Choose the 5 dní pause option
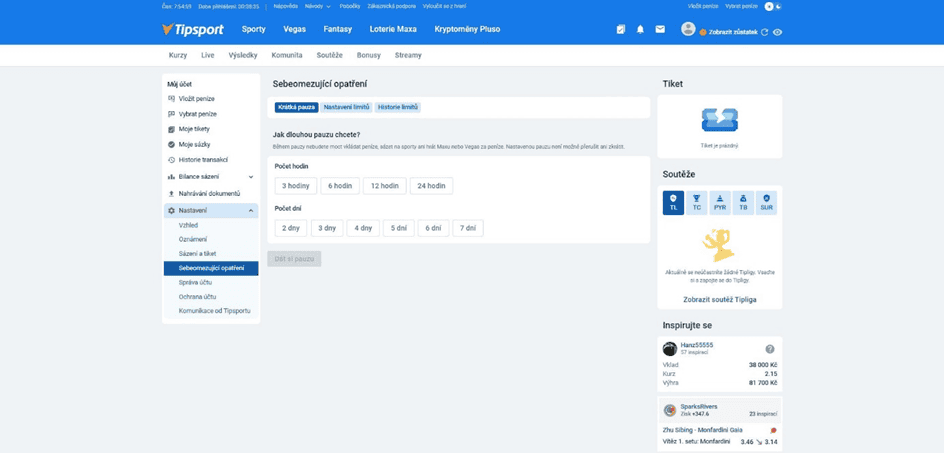 point(399,228)
